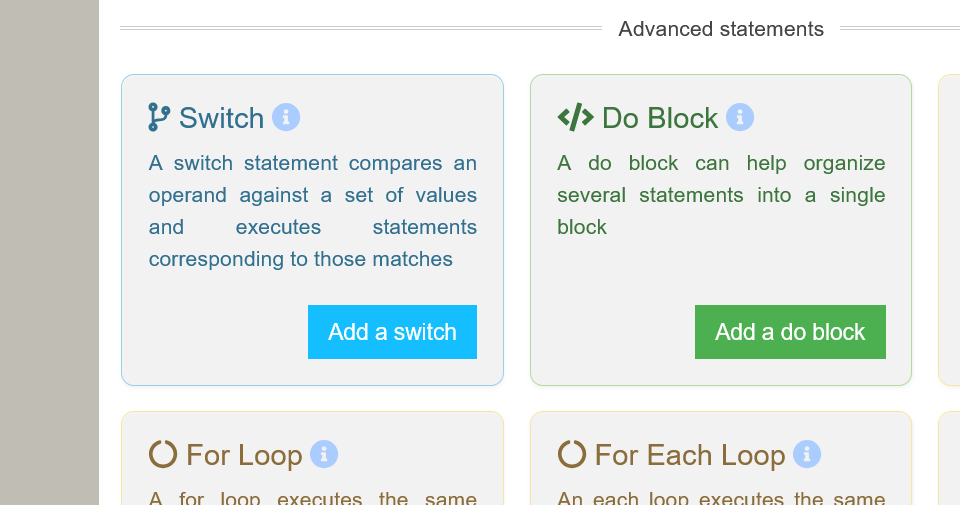Image resolution: width=960 pixels, height=505 pixels.
Task: Click the gray left sidebar panel
Action: click(49, 252)
